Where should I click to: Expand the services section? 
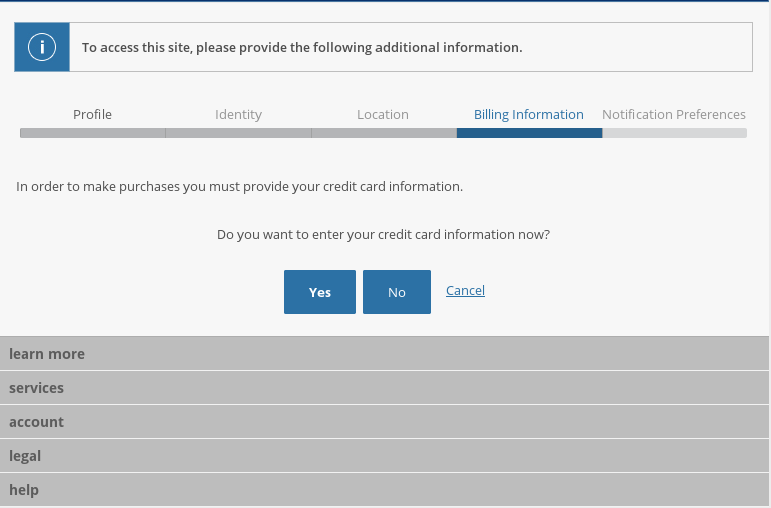(x=384, y=388)
